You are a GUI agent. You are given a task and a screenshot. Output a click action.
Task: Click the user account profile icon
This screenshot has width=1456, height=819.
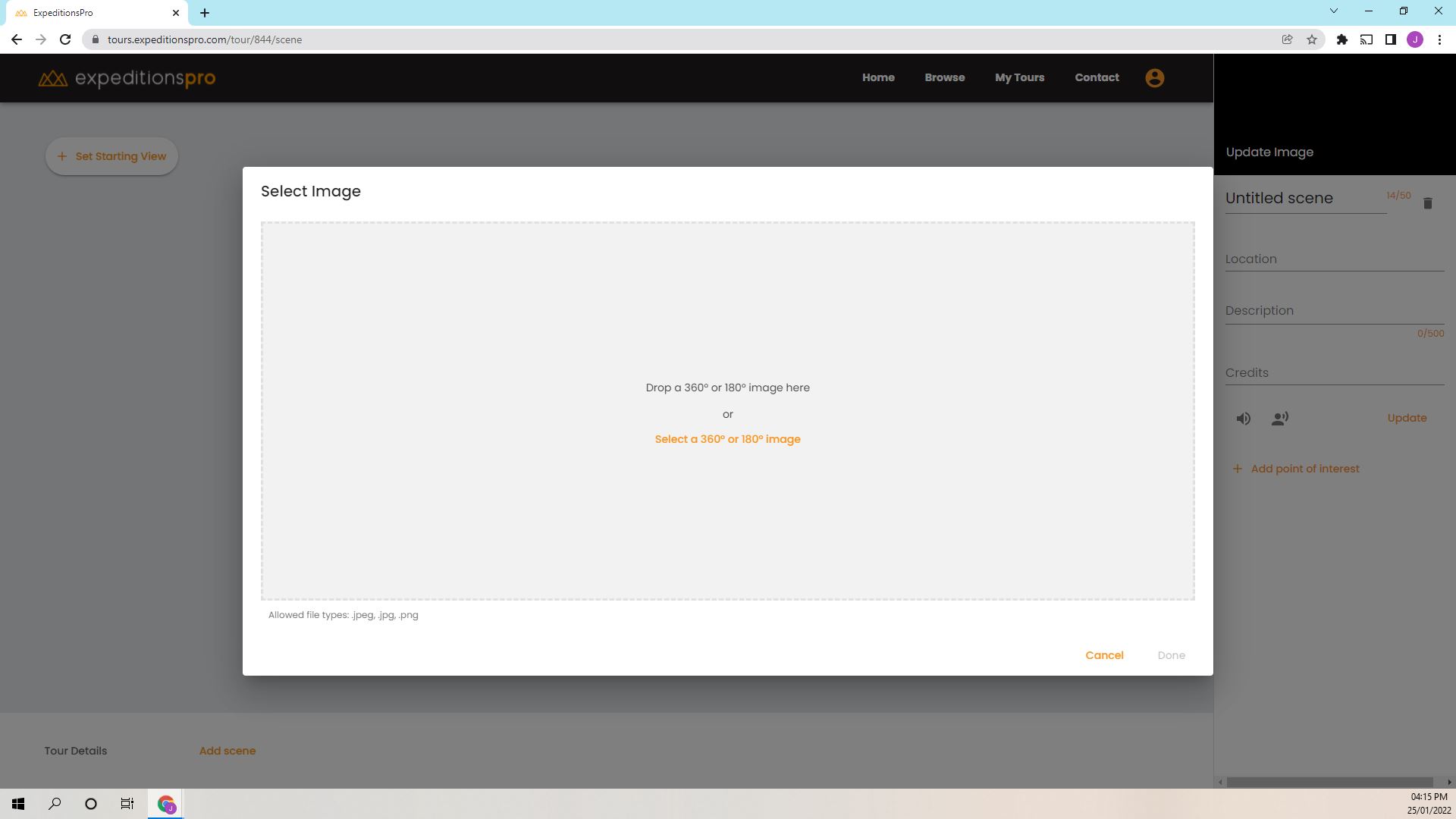click(x=1154, y=78)
